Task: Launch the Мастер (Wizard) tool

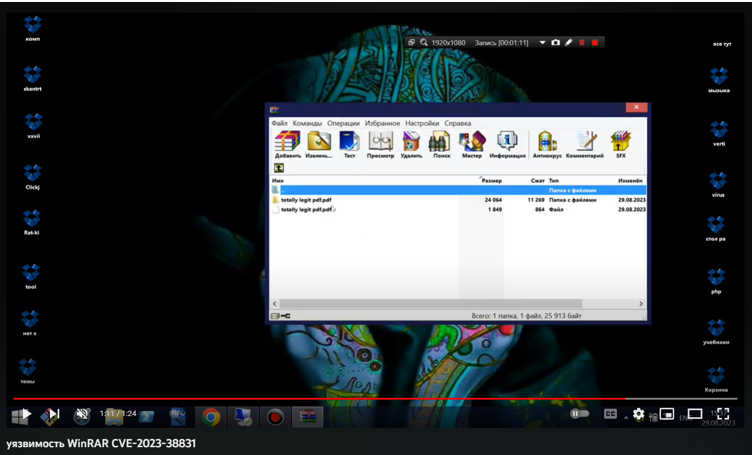Action: click(472, 144)
